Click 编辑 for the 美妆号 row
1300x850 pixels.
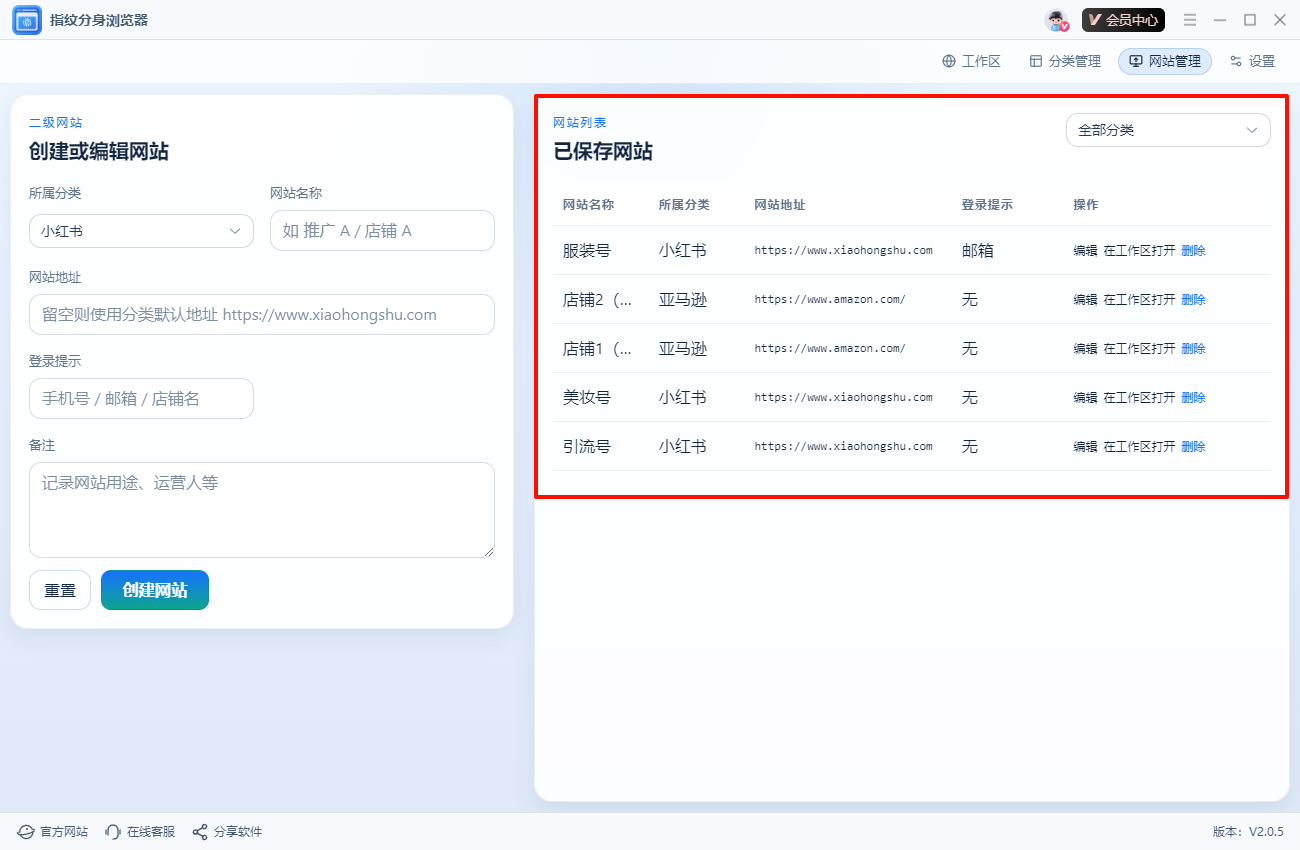(1085, 398)
